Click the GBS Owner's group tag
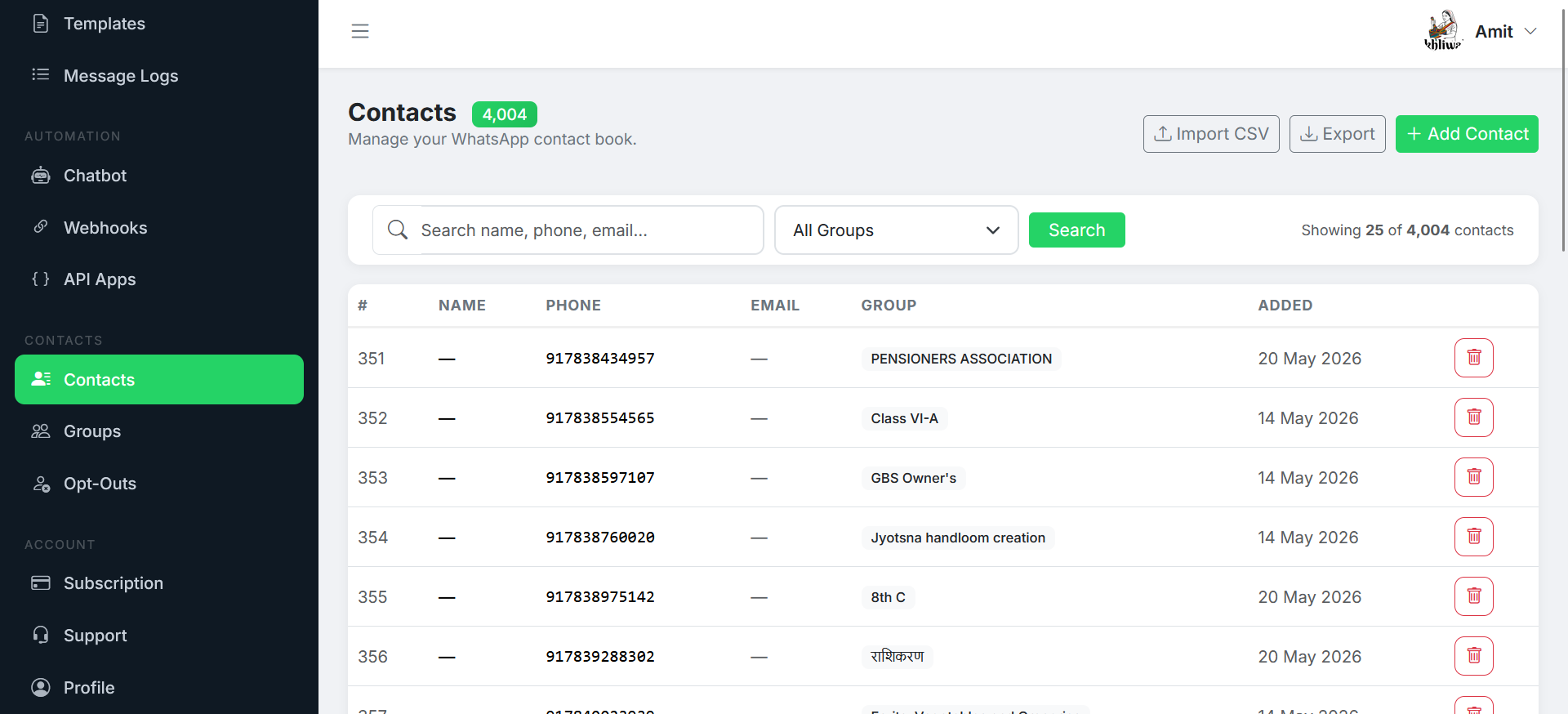Image resolution: width=1568 pixels, height=714 pixels. (913, 478)
